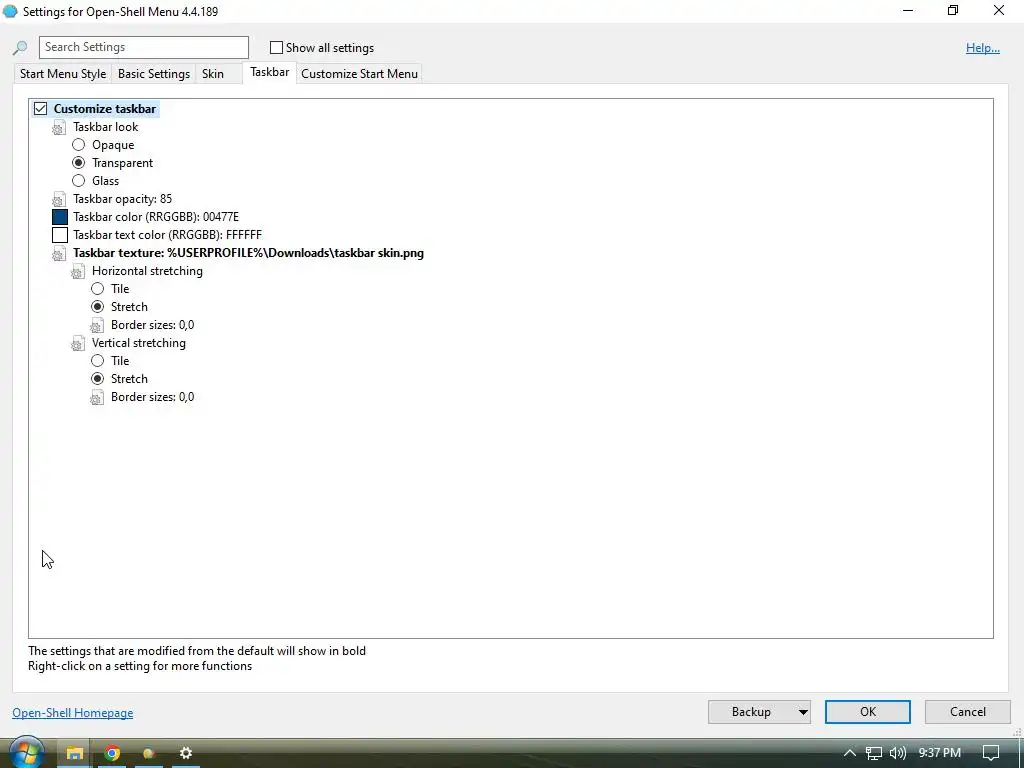Image resolution: width=1024 pixels, height=768 pixels.
Task: Launch Chrome from the taskbar
Action: click(112, 753)
